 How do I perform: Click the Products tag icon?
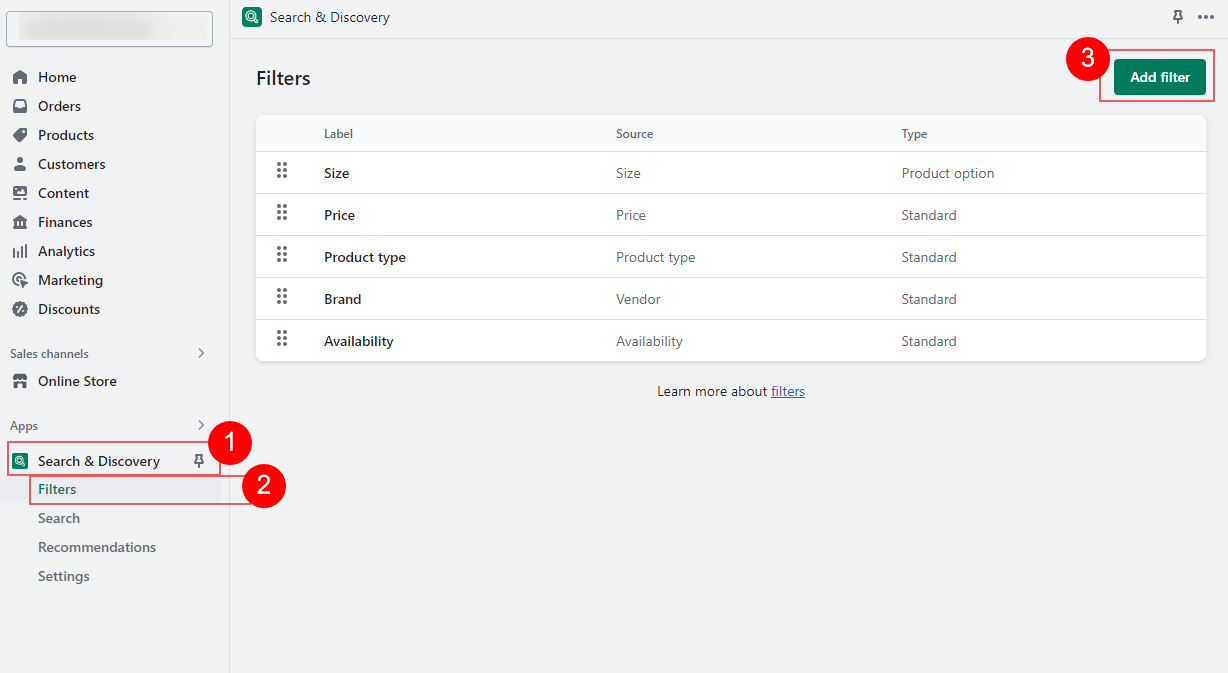[x=20, y=135]
